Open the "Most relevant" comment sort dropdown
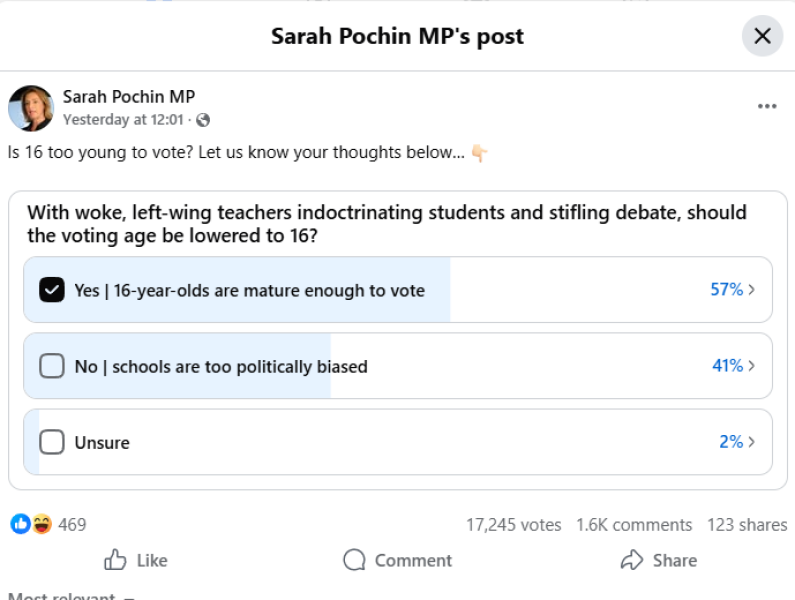The height and width of the screenshot is (600, 795). [x=70, y=596]
